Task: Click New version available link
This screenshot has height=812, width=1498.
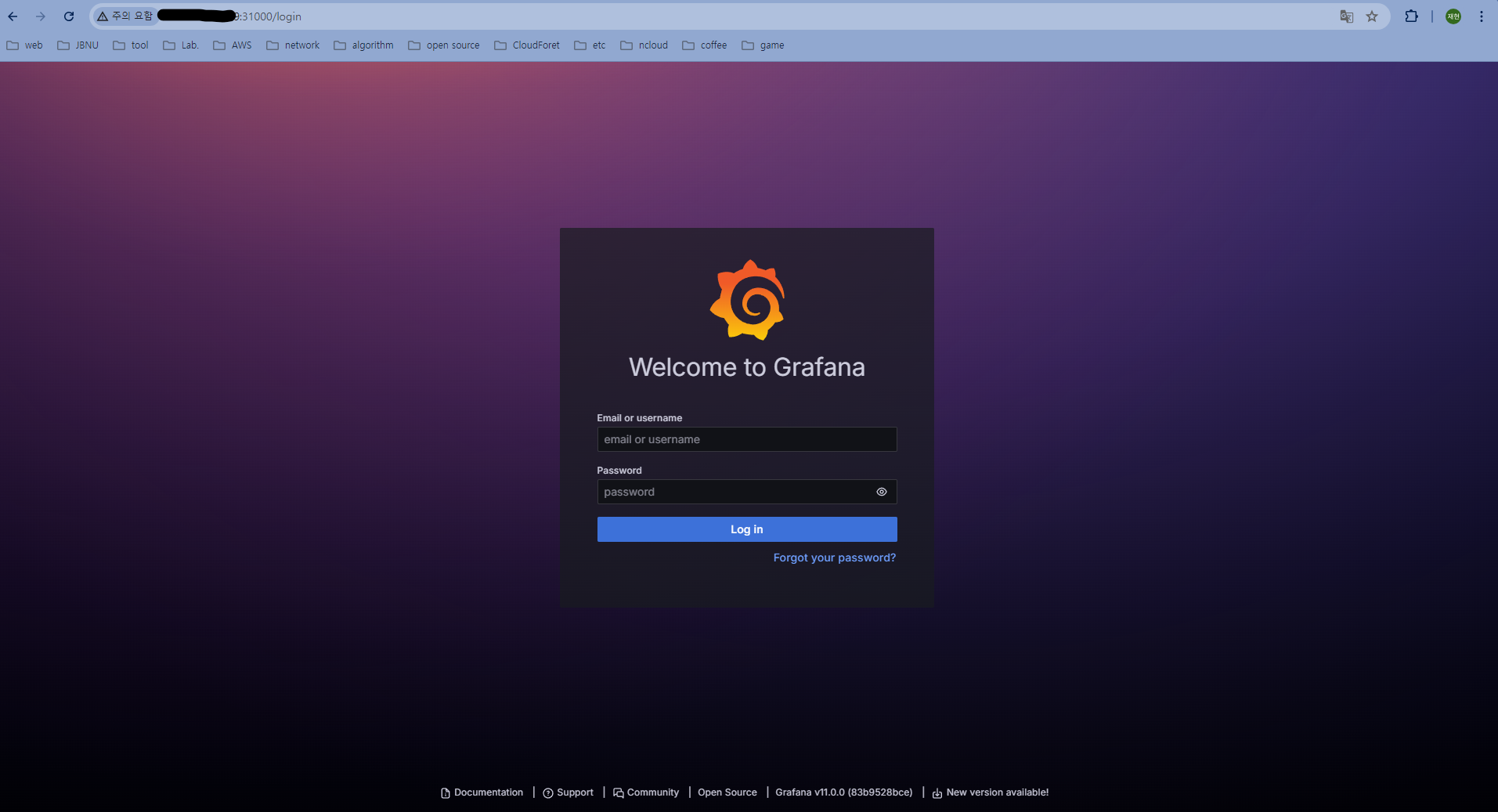Action: point(991,792)
